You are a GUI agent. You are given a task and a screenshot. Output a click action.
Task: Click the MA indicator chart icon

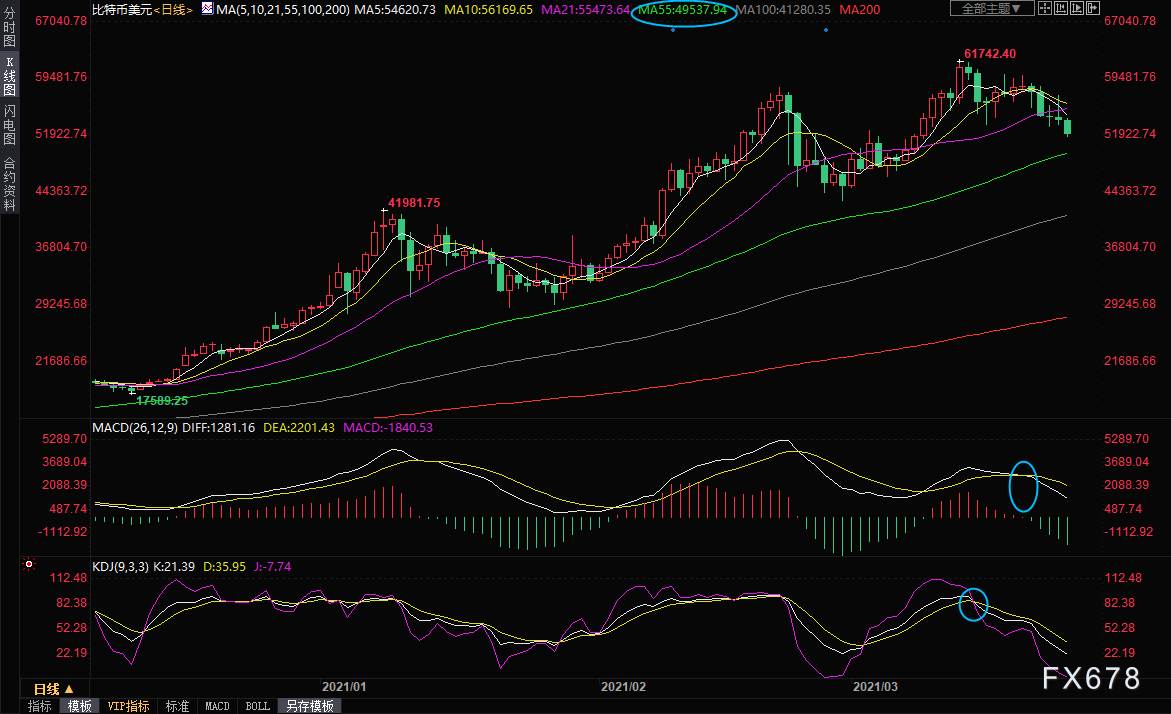[x=206, y=9]
